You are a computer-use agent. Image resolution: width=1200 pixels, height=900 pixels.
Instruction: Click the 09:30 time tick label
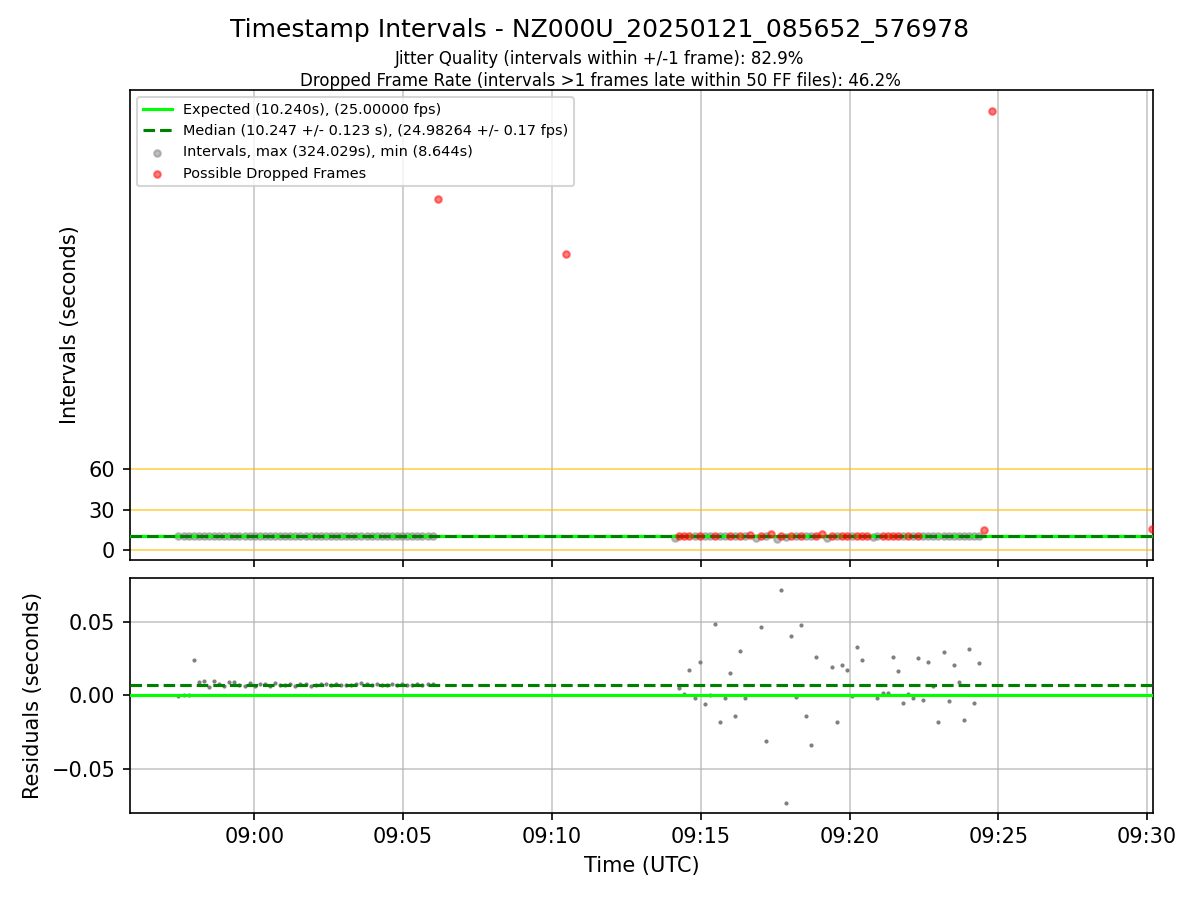click(x=1147, y=836)
